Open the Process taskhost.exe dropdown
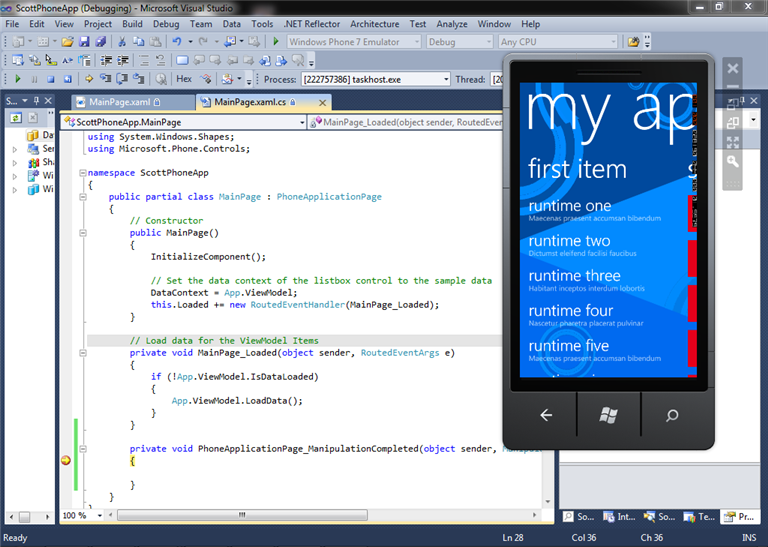This screenshot has height=547, width=768. 446,79
